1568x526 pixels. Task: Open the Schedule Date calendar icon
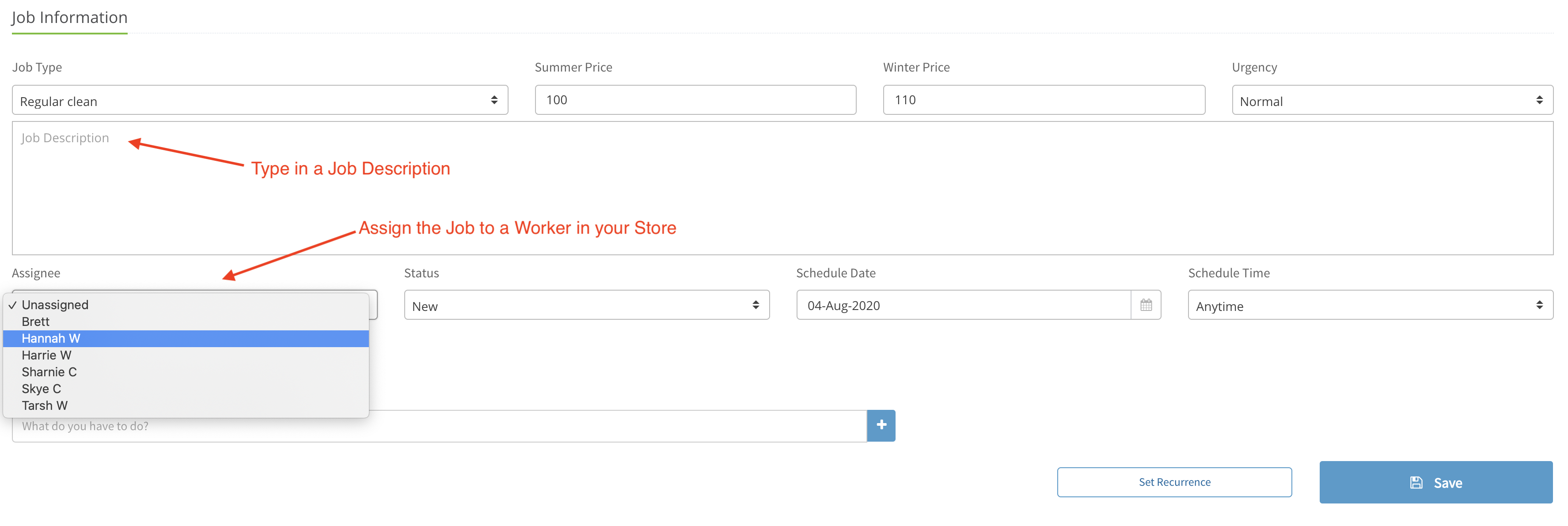coord(1146,305)
